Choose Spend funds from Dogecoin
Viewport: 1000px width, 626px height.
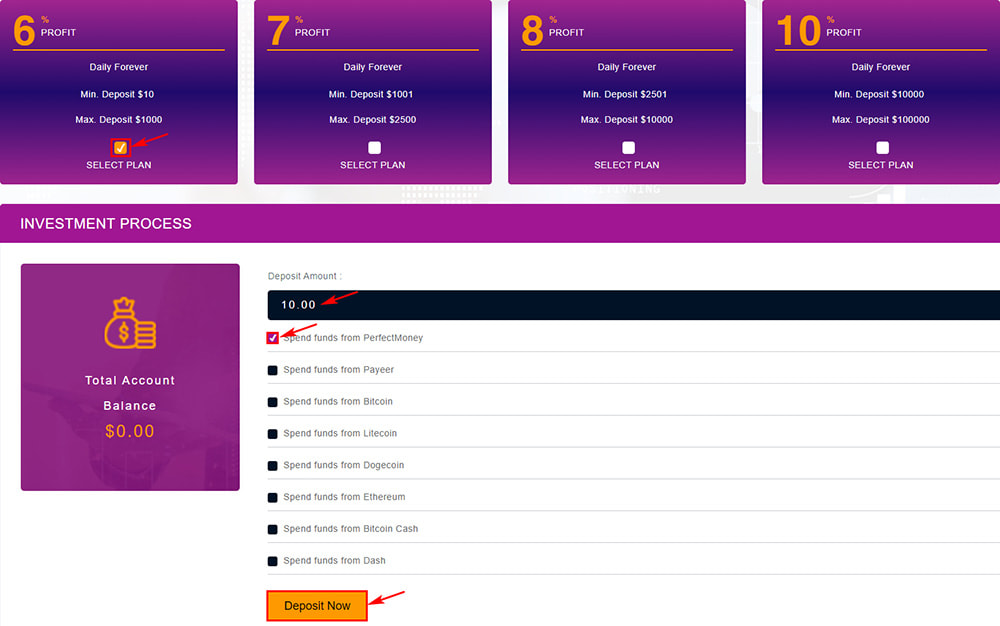click(x=272, y=466)
